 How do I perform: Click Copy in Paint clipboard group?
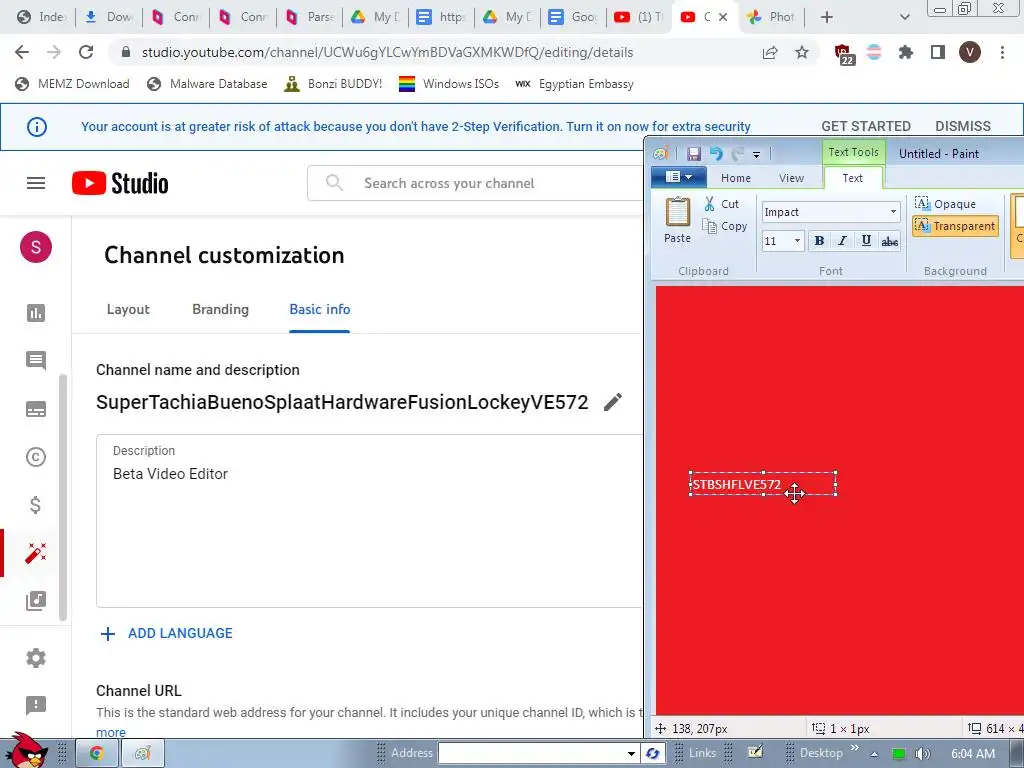click(x=724, y=226)
